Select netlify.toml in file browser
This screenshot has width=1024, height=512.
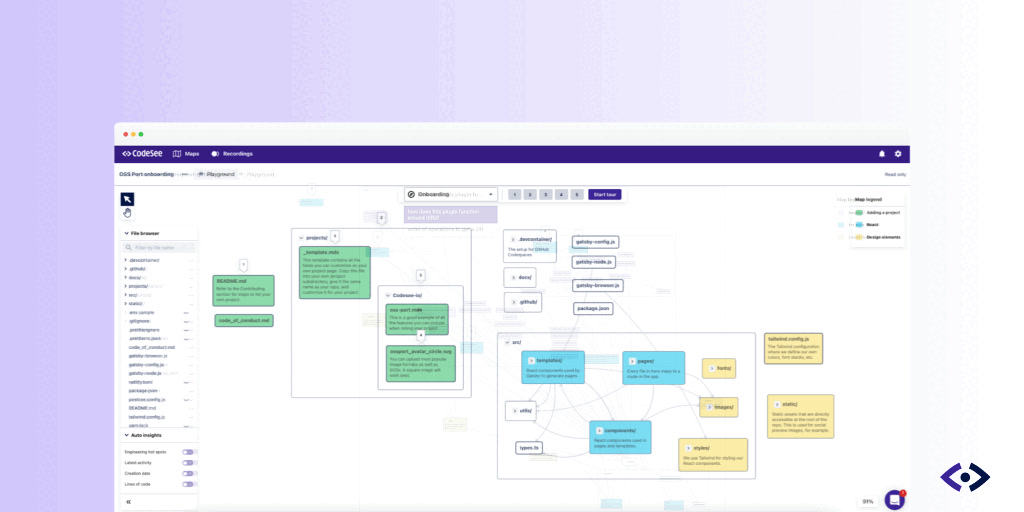(x=140, y=382)
